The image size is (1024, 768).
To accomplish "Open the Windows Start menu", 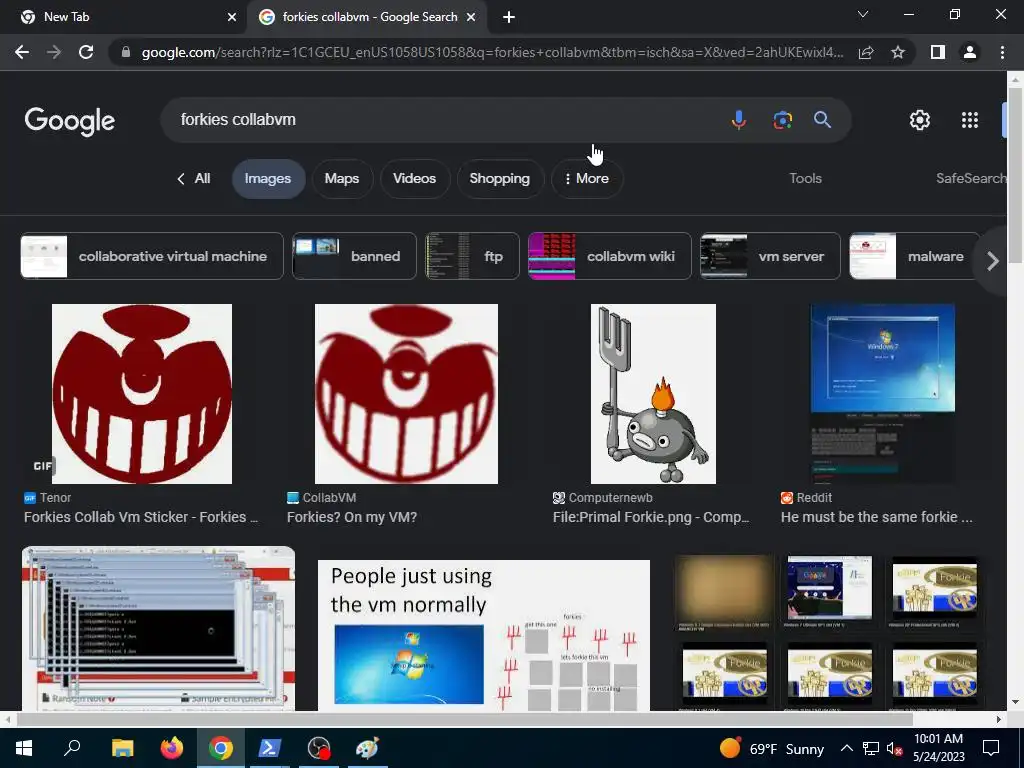I will point(24,748).
